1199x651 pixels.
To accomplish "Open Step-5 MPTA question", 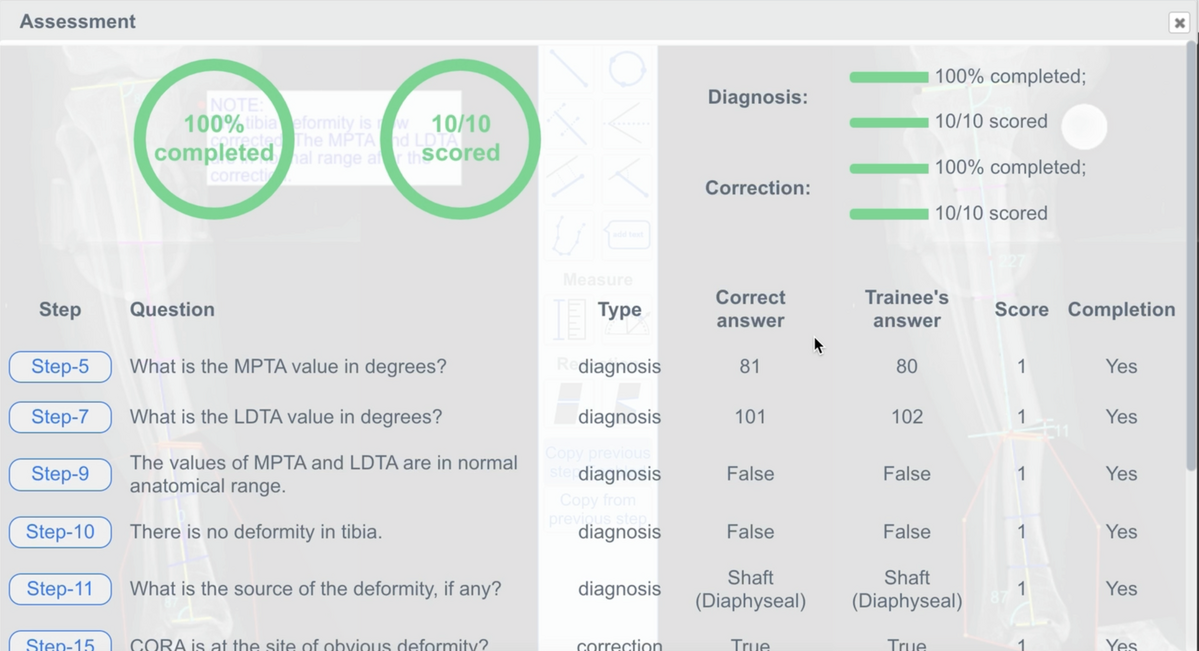I will click(x=60, y=366).
